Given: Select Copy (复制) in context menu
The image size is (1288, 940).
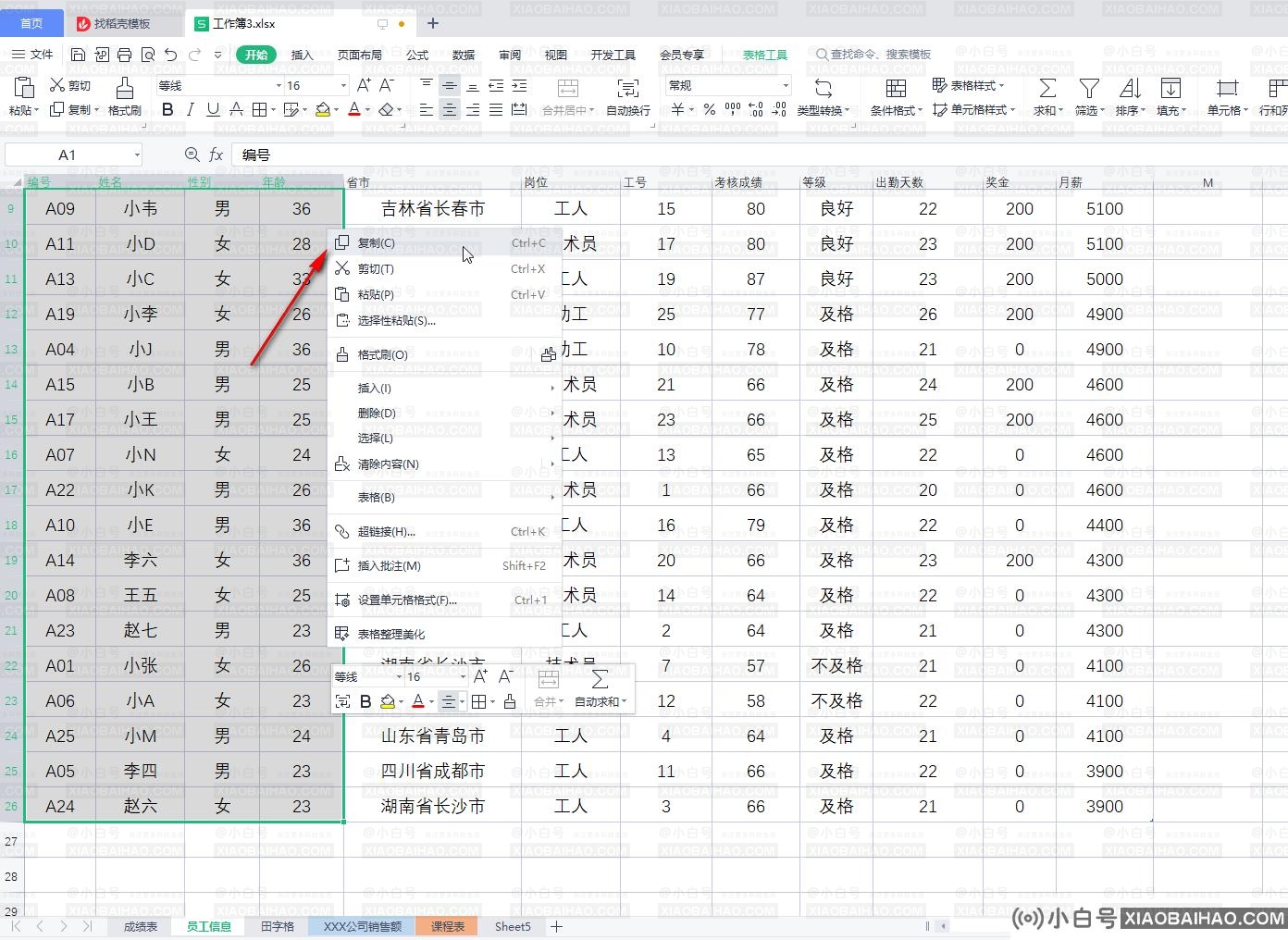Looking at the screenshot, I should click(x=446, y=243).
